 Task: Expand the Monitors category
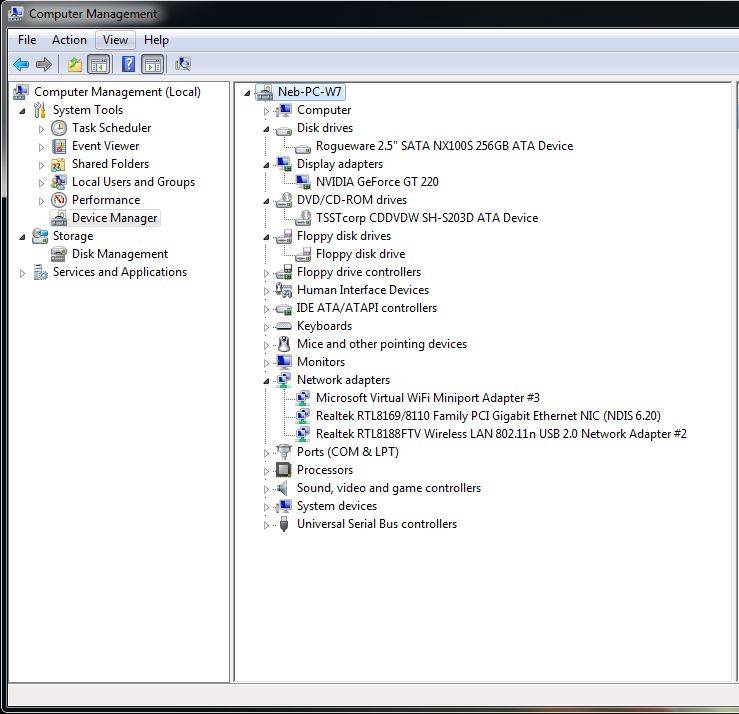[266, 363]
